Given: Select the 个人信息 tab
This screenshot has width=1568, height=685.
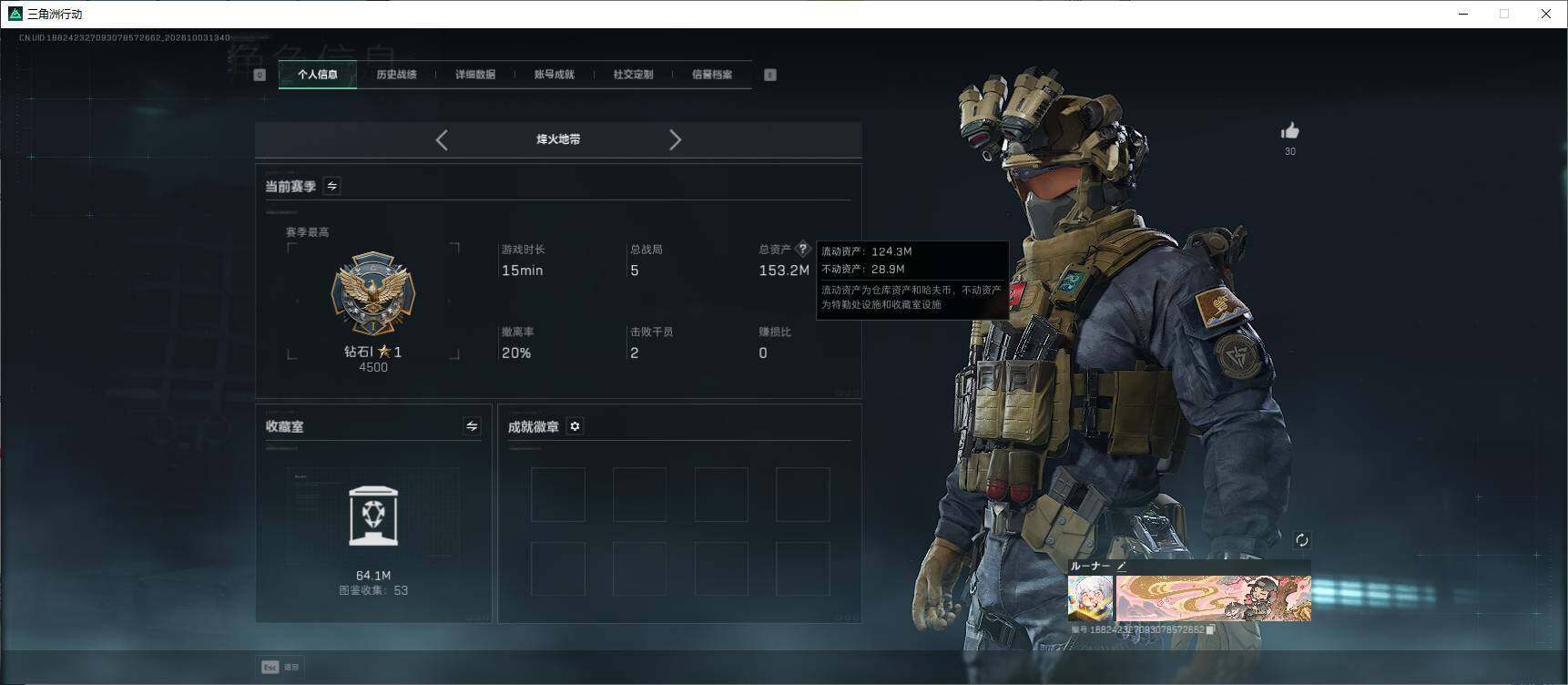Looking at the screenshot, I should (x=317, y=75).
